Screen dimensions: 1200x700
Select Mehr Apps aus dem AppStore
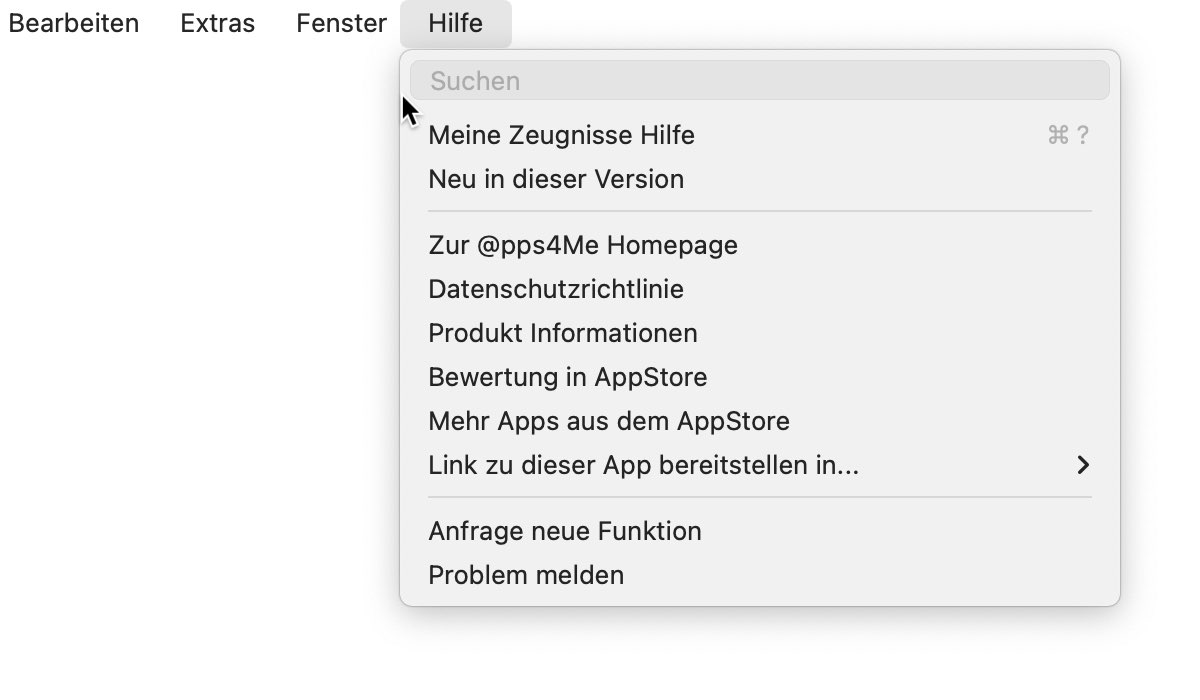[x=760, y=421]
